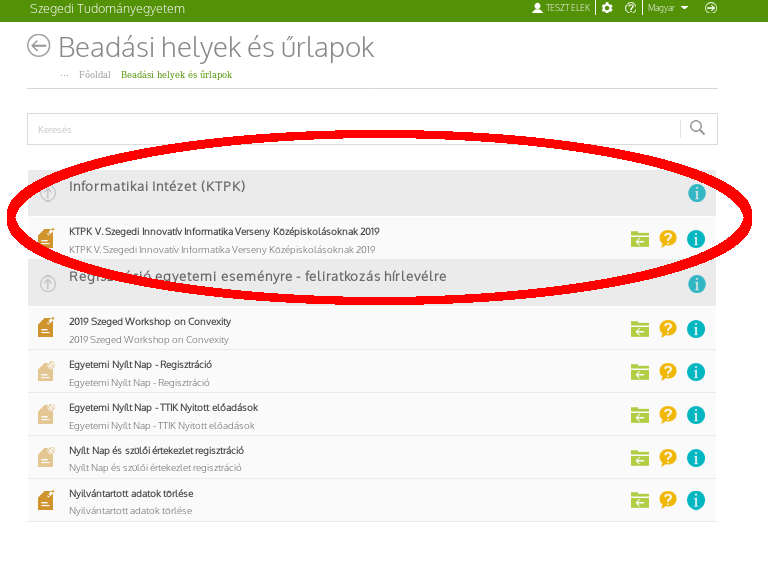The height and width of the screenshot is (570, 768).
Task: Open the settings gear in top bar
Action: 606,8
